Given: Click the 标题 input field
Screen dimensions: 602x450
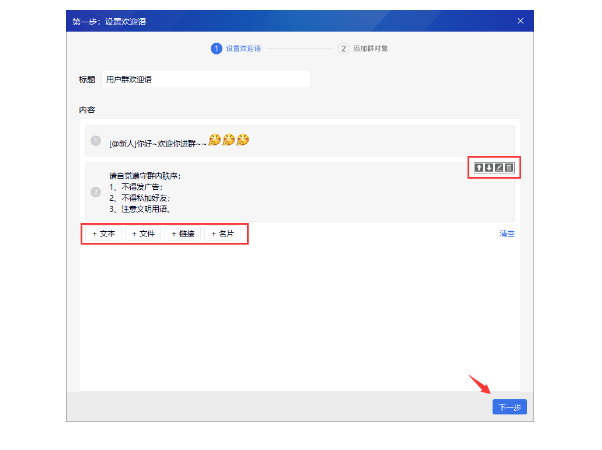Looking at the screenshot, I should pos(206,79).
